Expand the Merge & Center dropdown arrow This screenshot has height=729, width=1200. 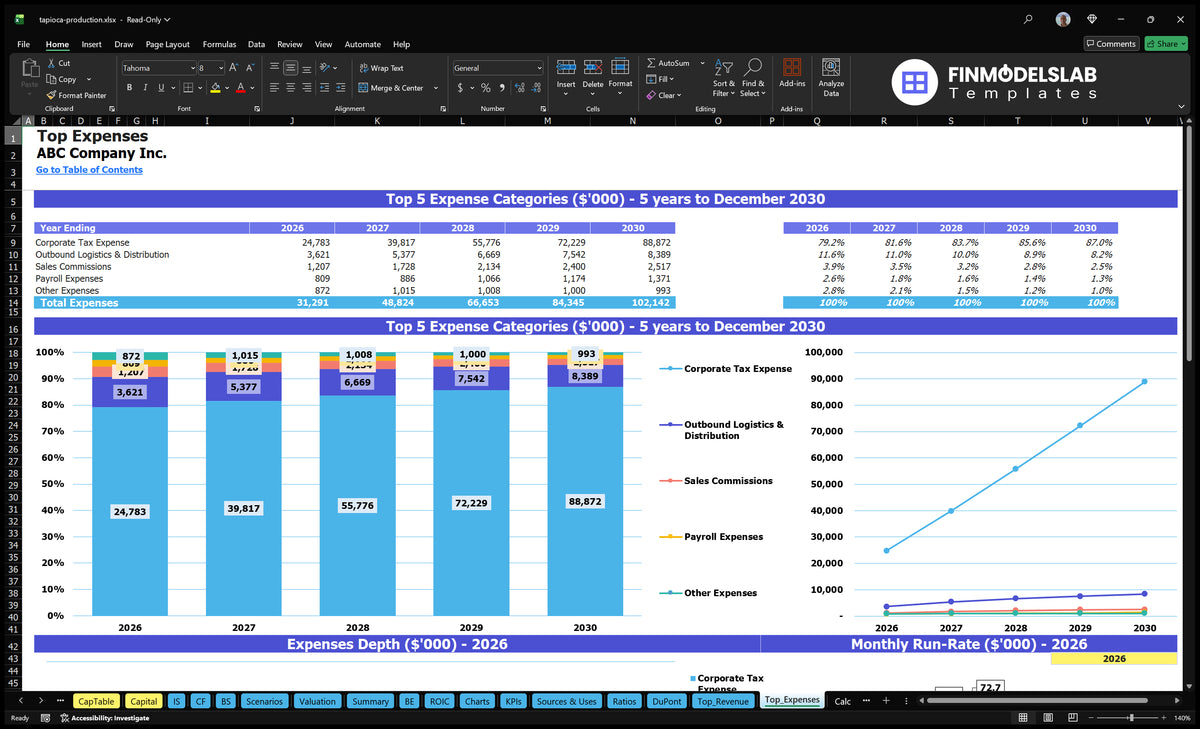(x=436, y=88)
